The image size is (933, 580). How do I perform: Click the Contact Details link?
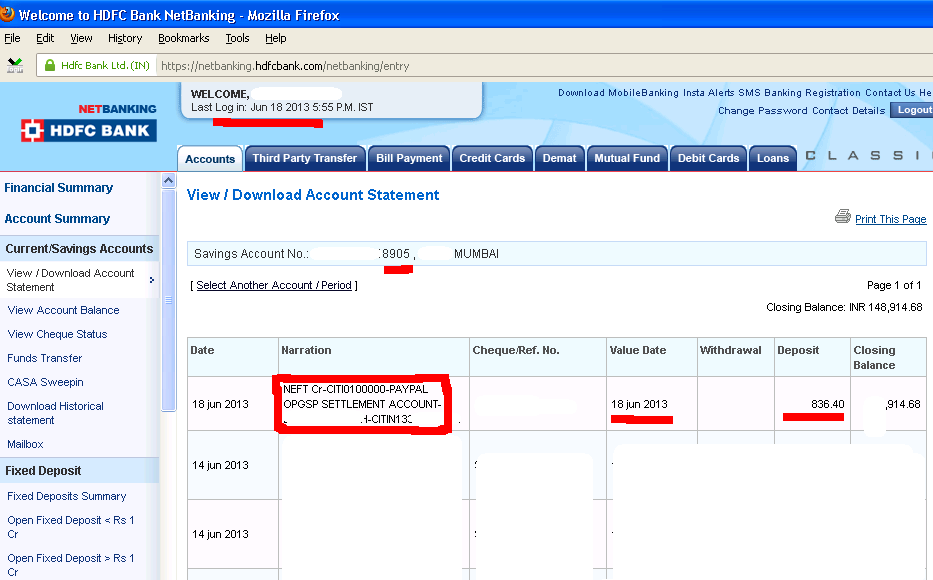[849, 111]
